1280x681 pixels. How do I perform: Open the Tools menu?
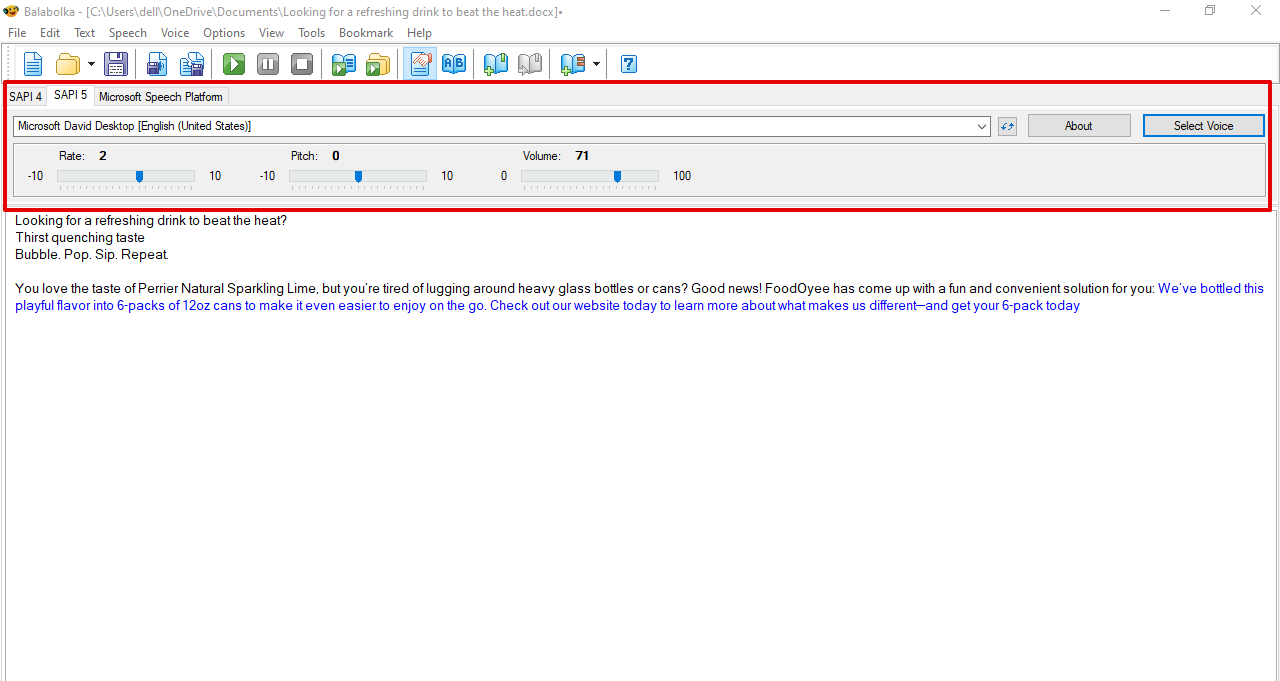312,33
